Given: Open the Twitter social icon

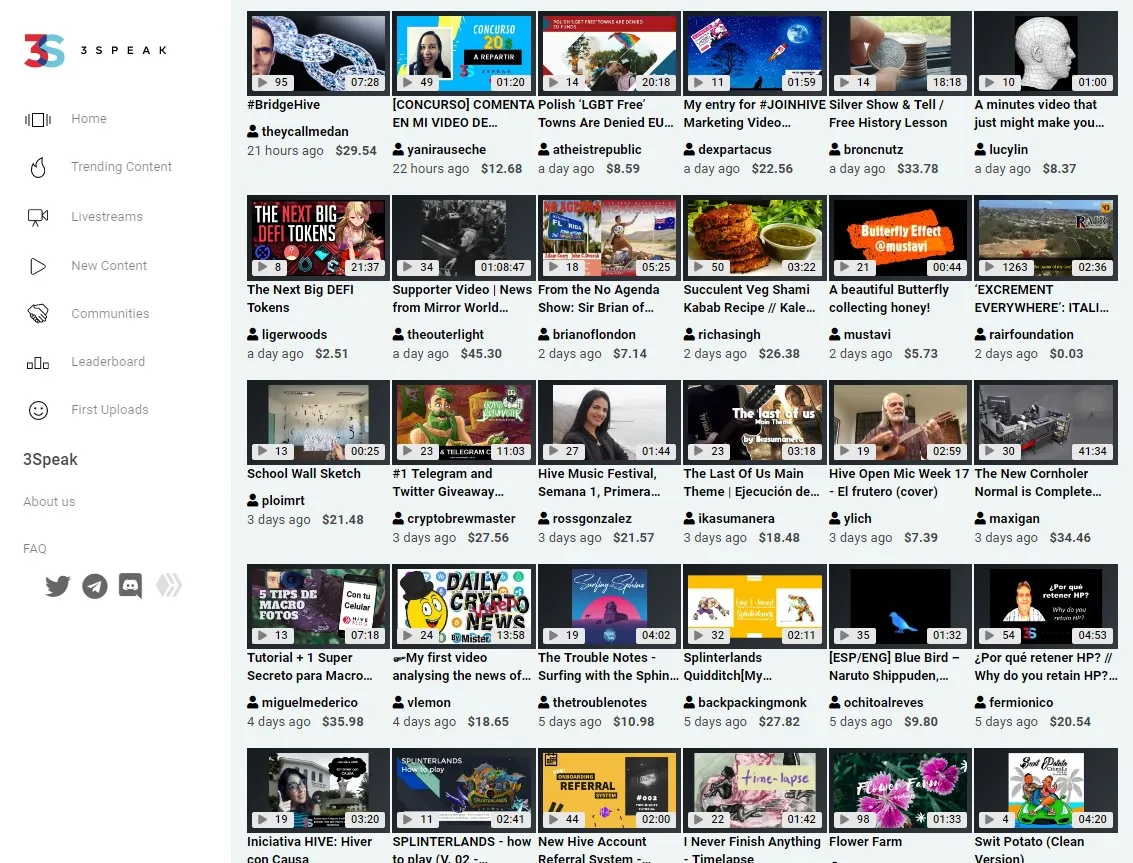Looking at the screenshot, I should click(x=58, y=585).
